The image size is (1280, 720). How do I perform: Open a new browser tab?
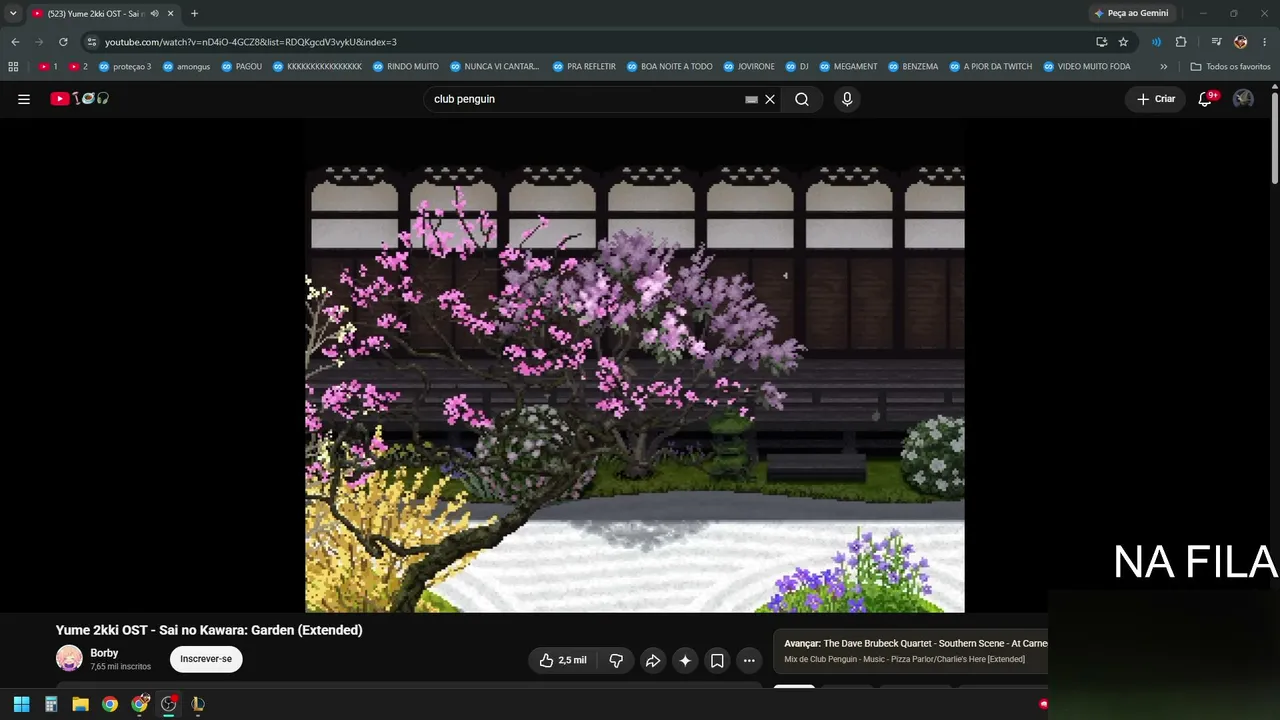[x=194, y=13]
